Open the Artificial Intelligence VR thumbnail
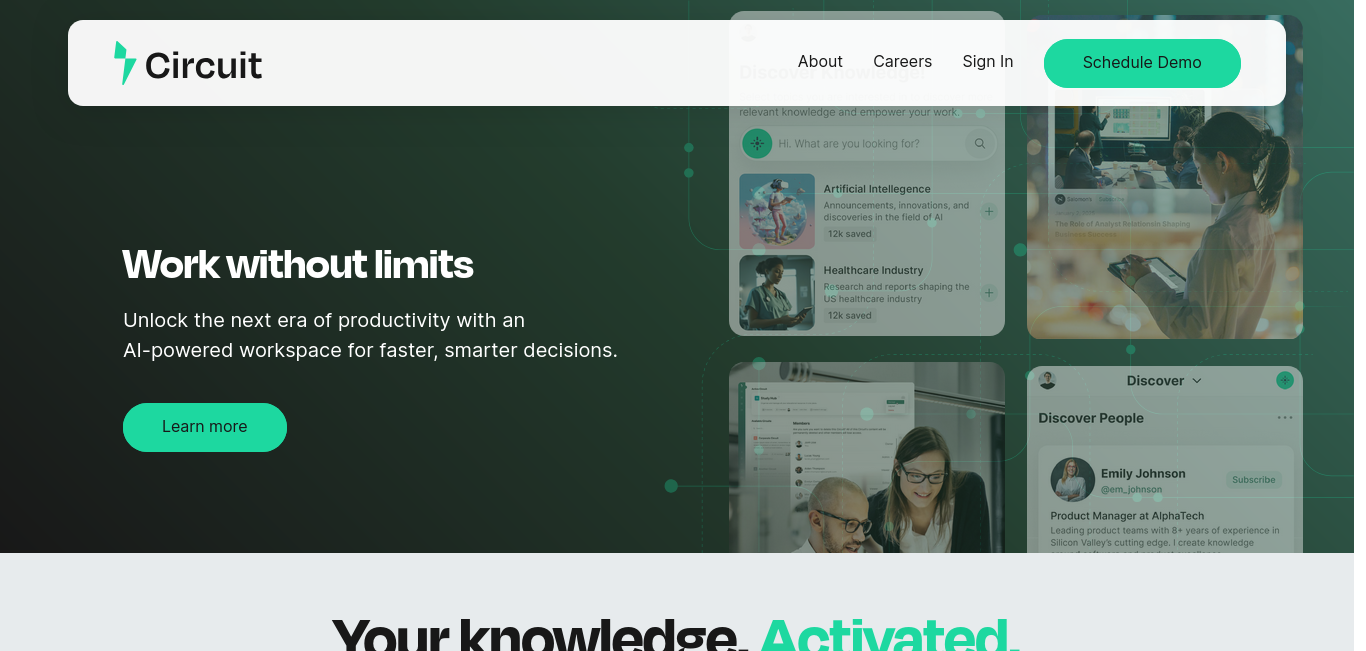1366x651 pixels. tap(777, 211)
